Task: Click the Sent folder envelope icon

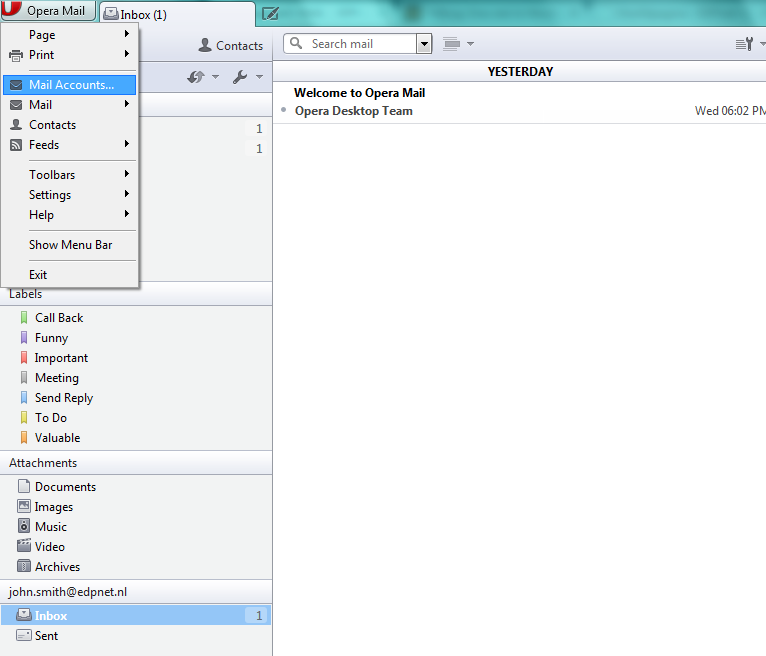Action: (24, 635)
